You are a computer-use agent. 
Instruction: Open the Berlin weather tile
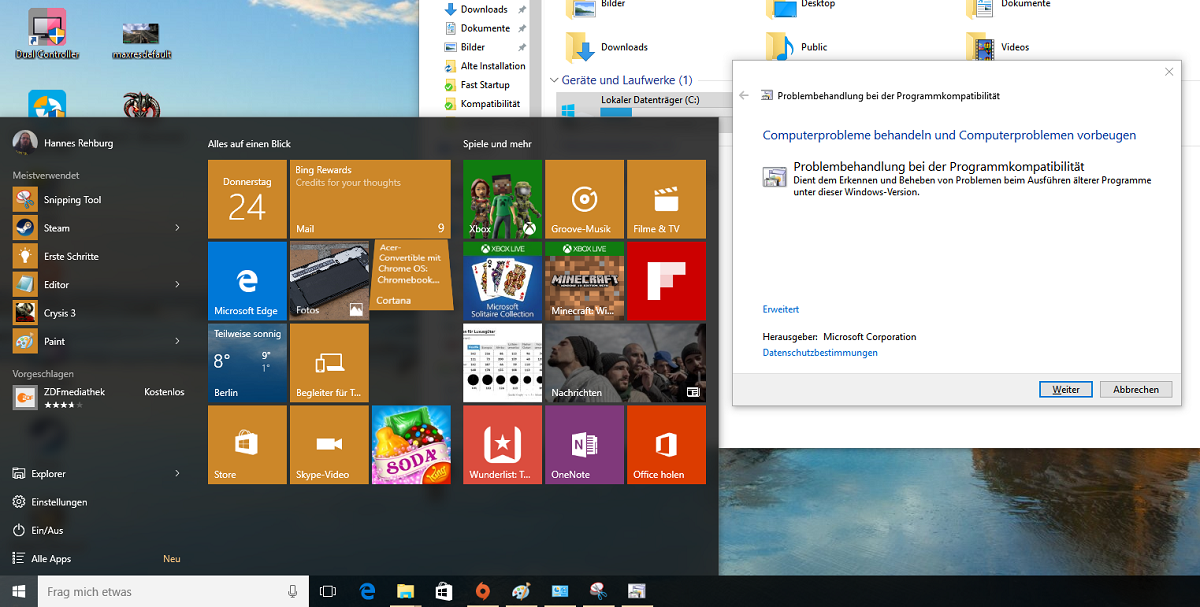[x=247, y=363]
